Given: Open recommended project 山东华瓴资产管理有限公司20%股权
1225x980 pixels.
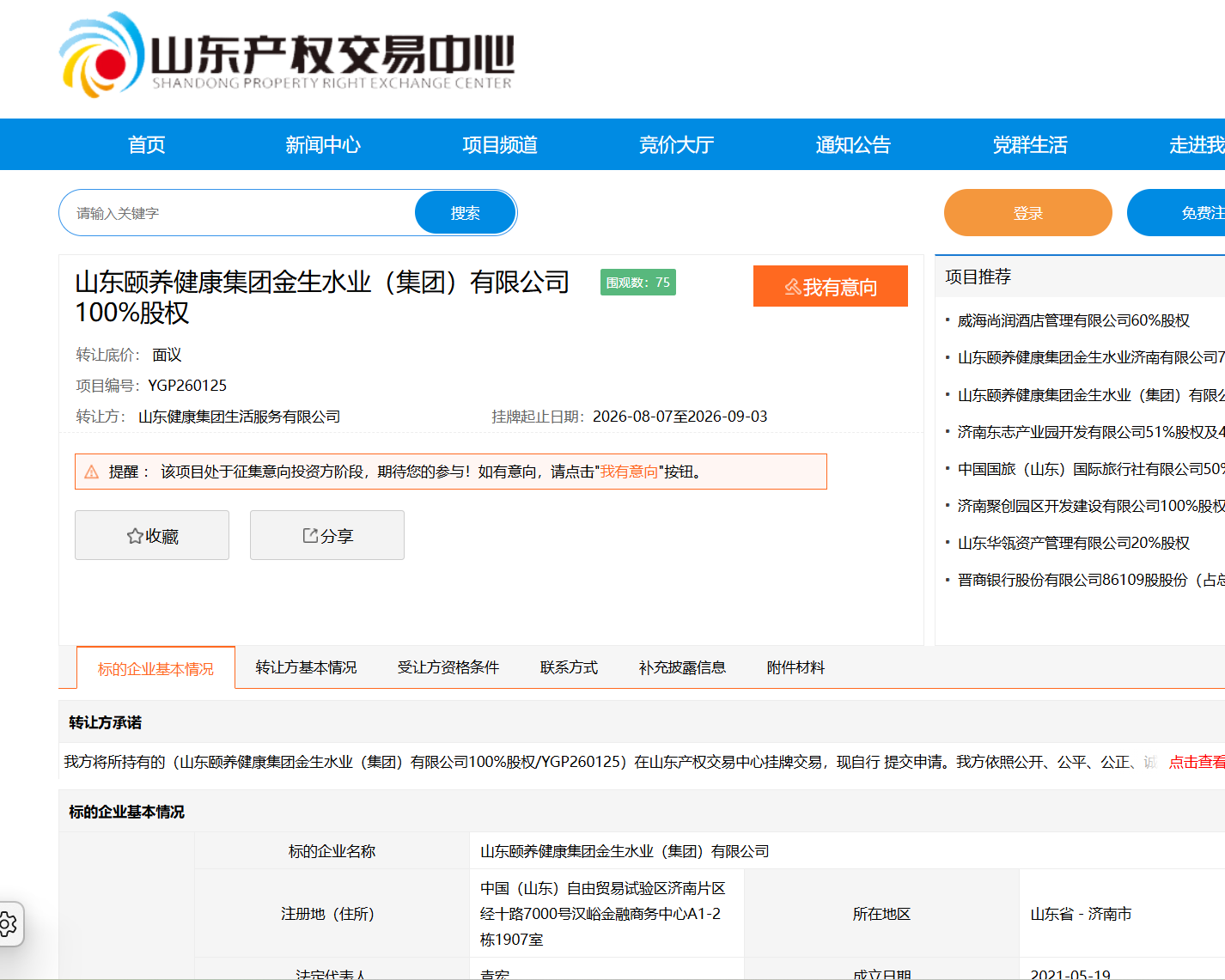Looking at the screenshot, I should (1074, 543).
